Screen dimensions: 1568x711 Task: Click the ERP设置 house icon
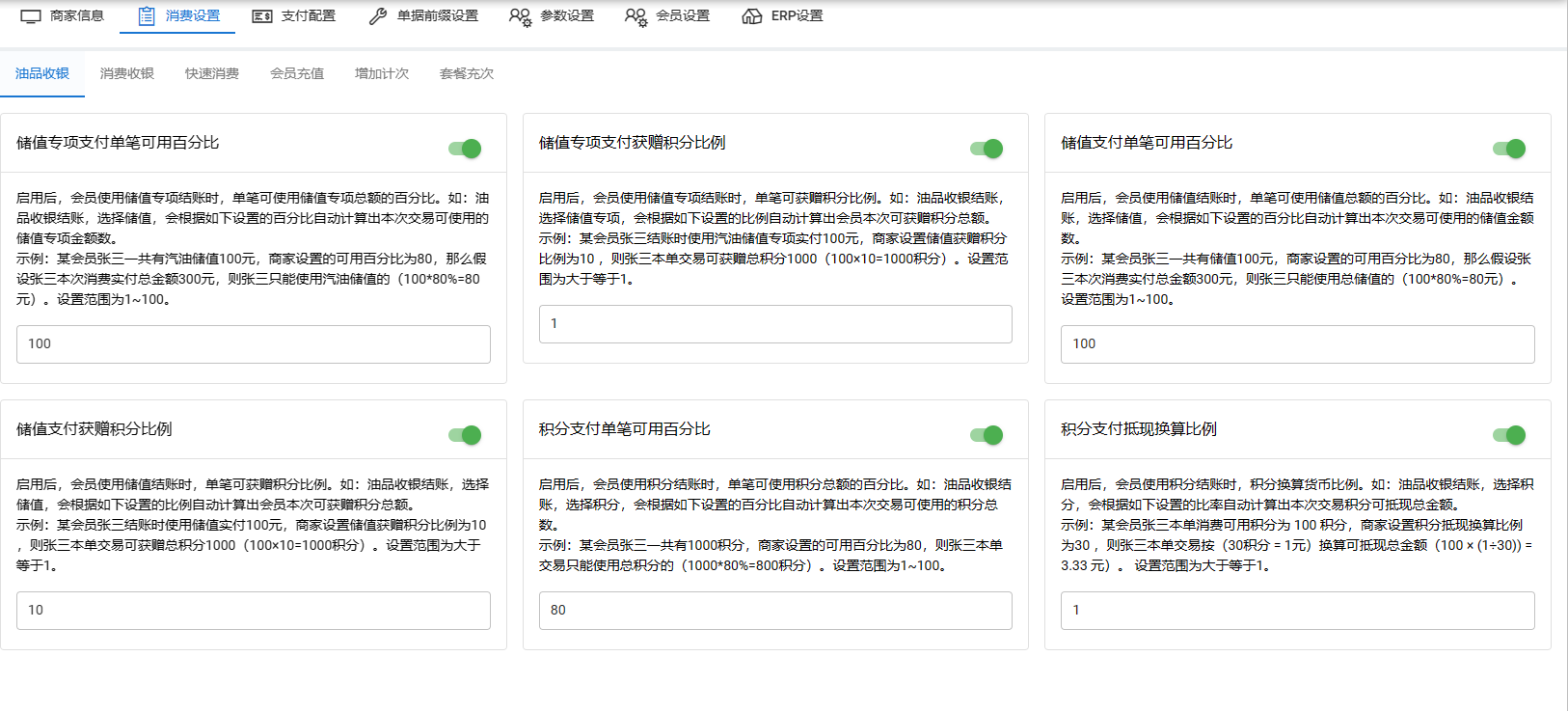pyautogui.click(x=752, y=16)
